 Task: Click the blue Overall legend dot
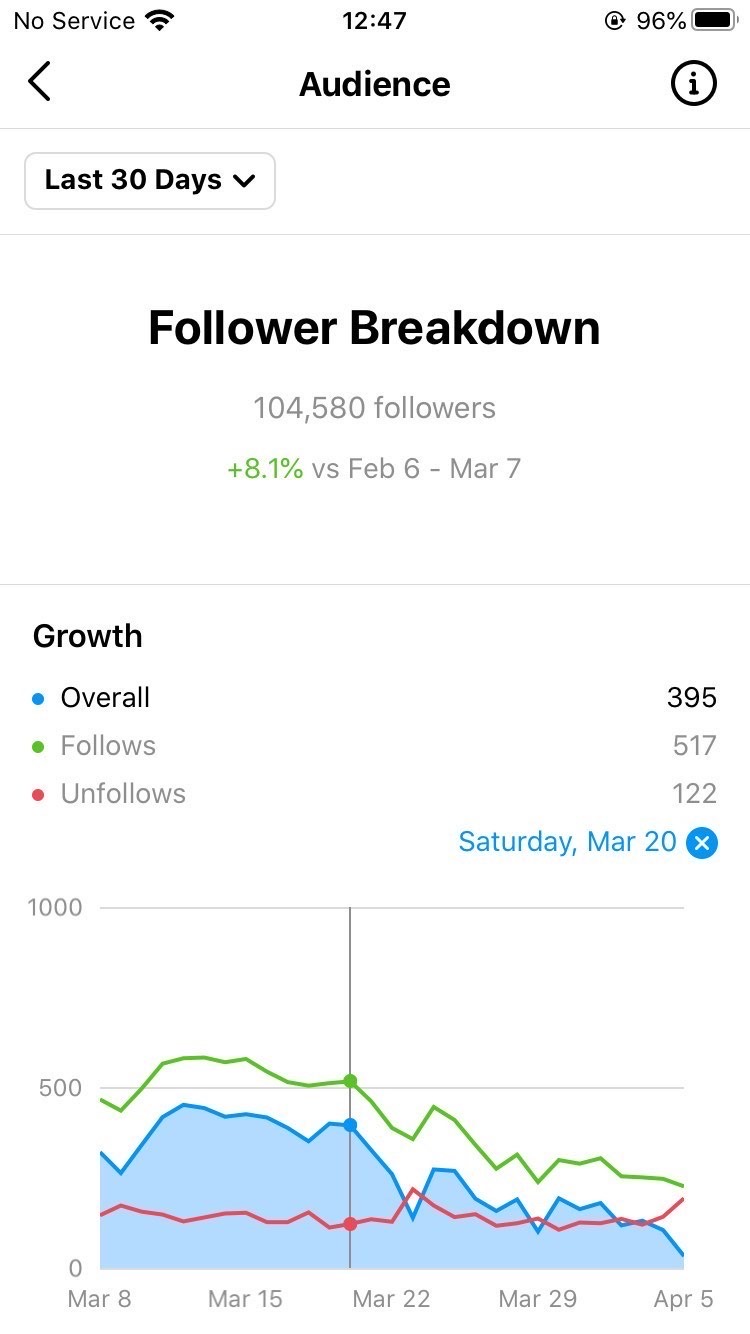(x=39, y=698)
